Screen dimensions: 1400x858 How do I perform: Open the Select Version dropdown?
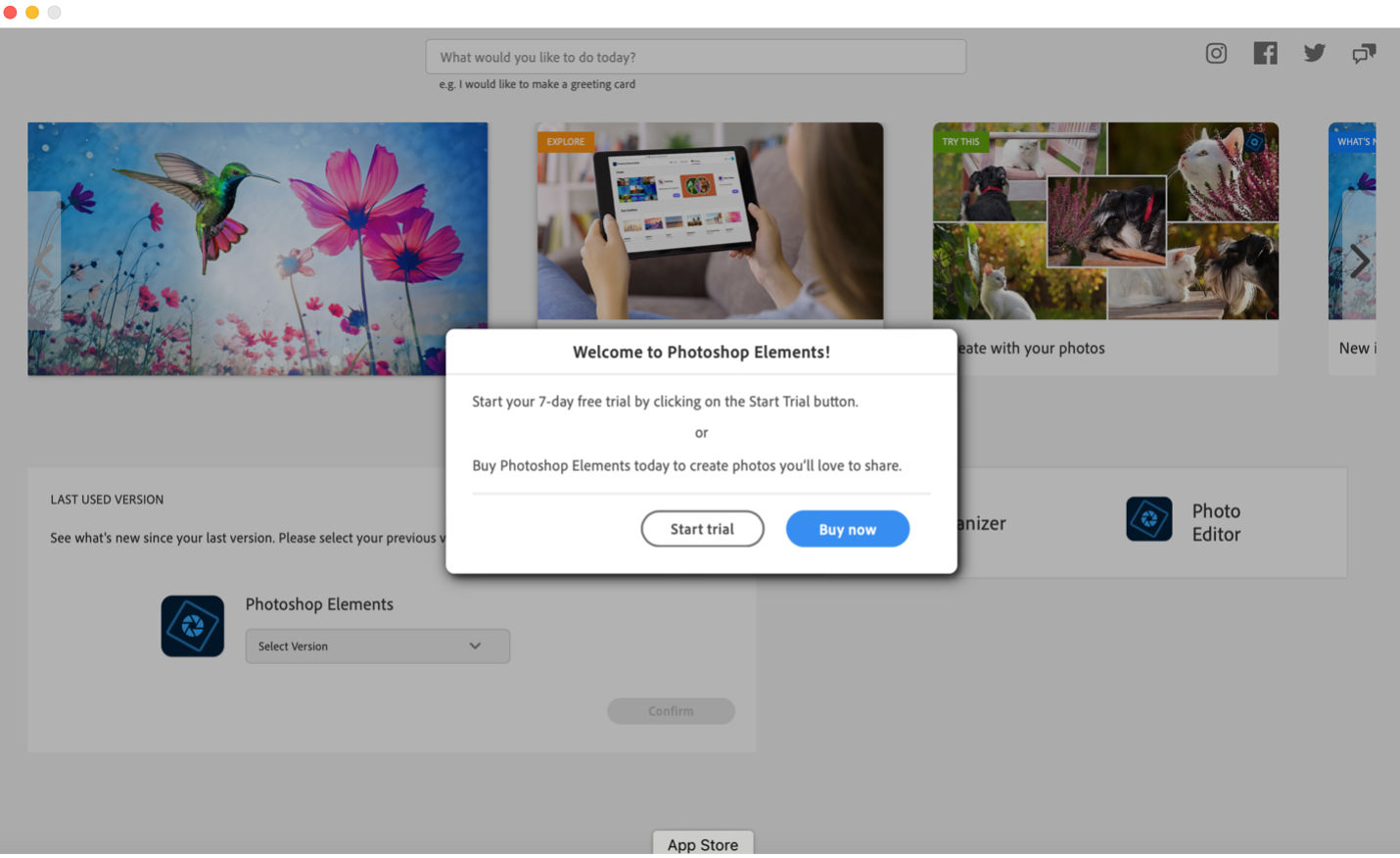[x=378, y=646]
